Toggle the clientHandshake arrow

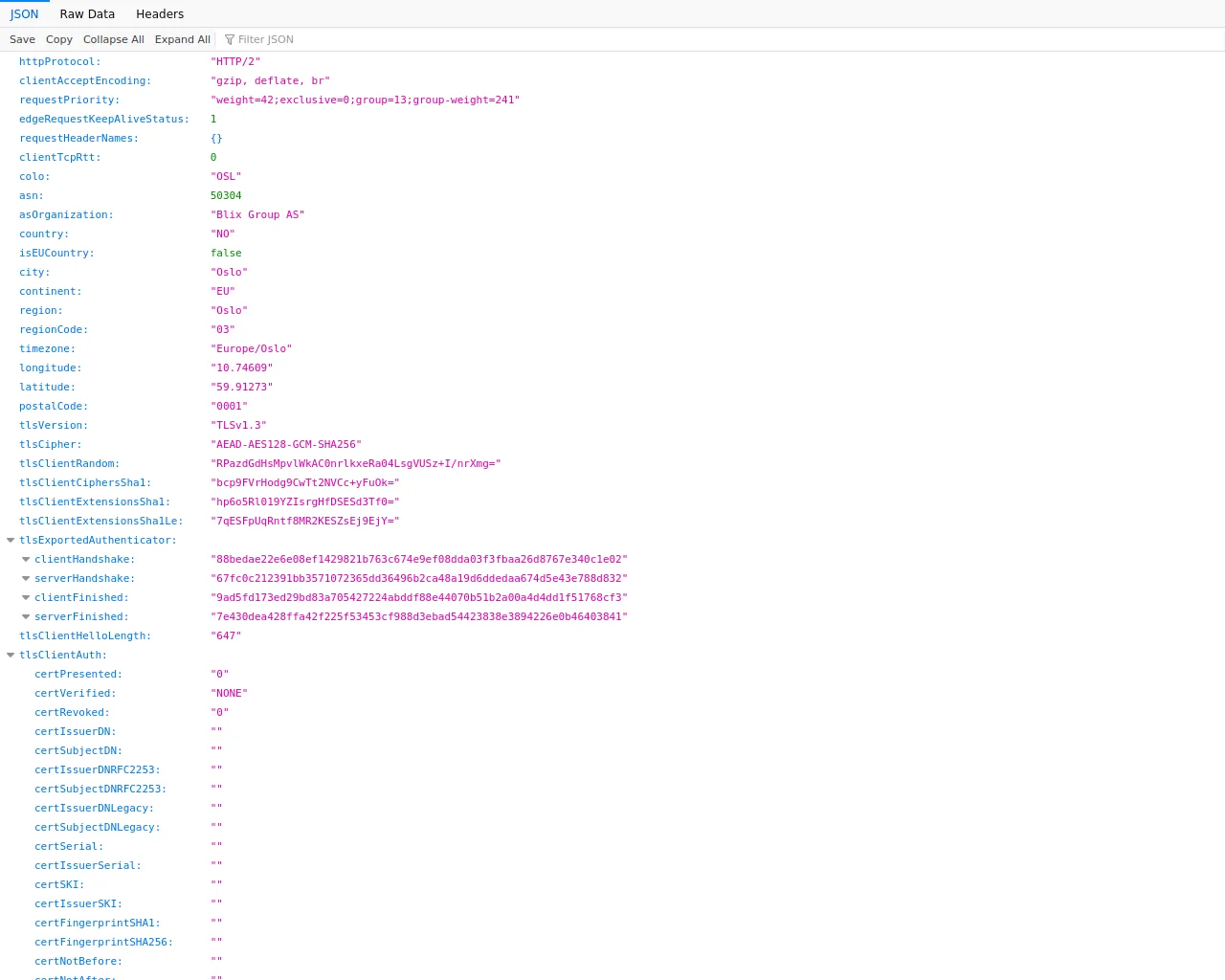coord(26,560)
